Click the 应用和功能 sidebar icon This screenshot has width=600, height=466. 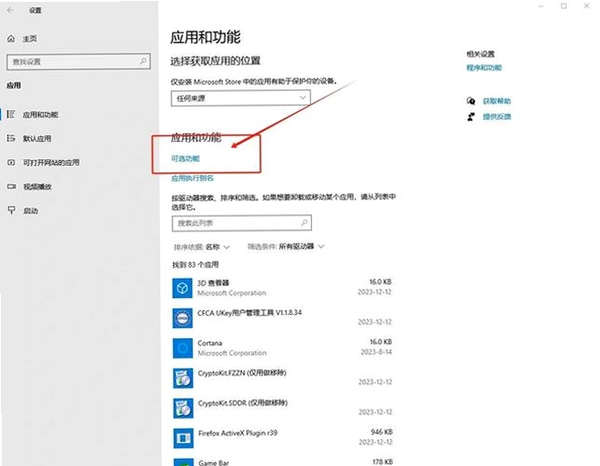coord(11,114)
